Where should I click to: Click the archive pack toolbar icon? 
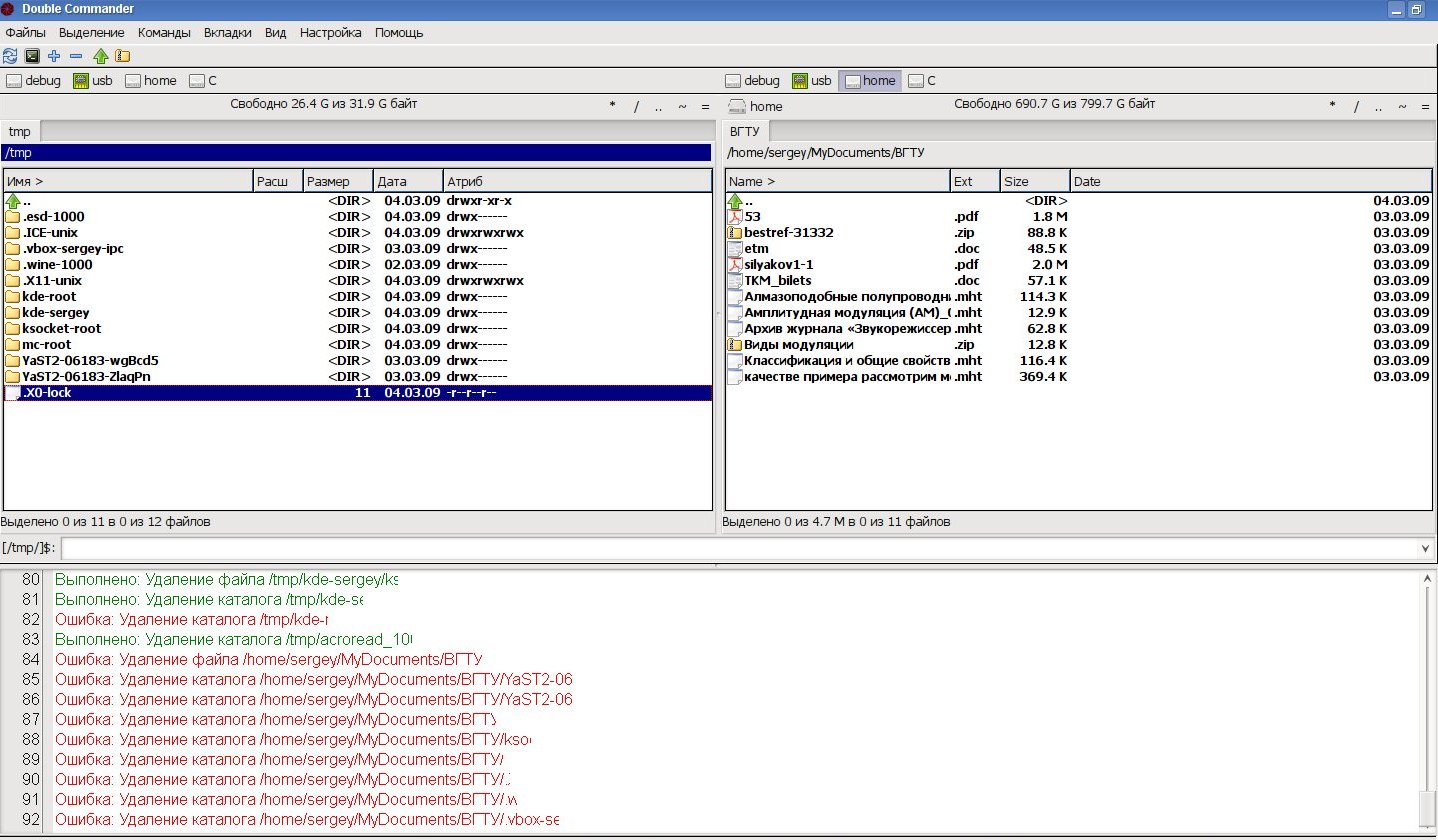pos(122,56)
